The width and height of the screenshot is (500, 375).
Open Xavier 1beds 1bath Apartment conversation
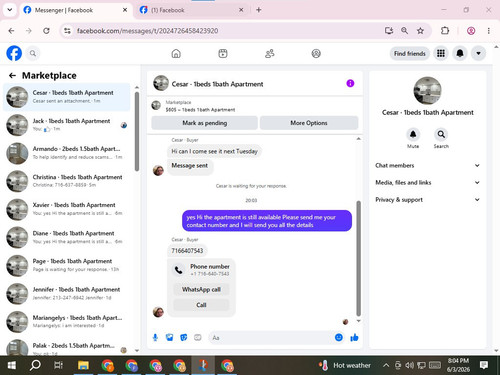(67, 209)
